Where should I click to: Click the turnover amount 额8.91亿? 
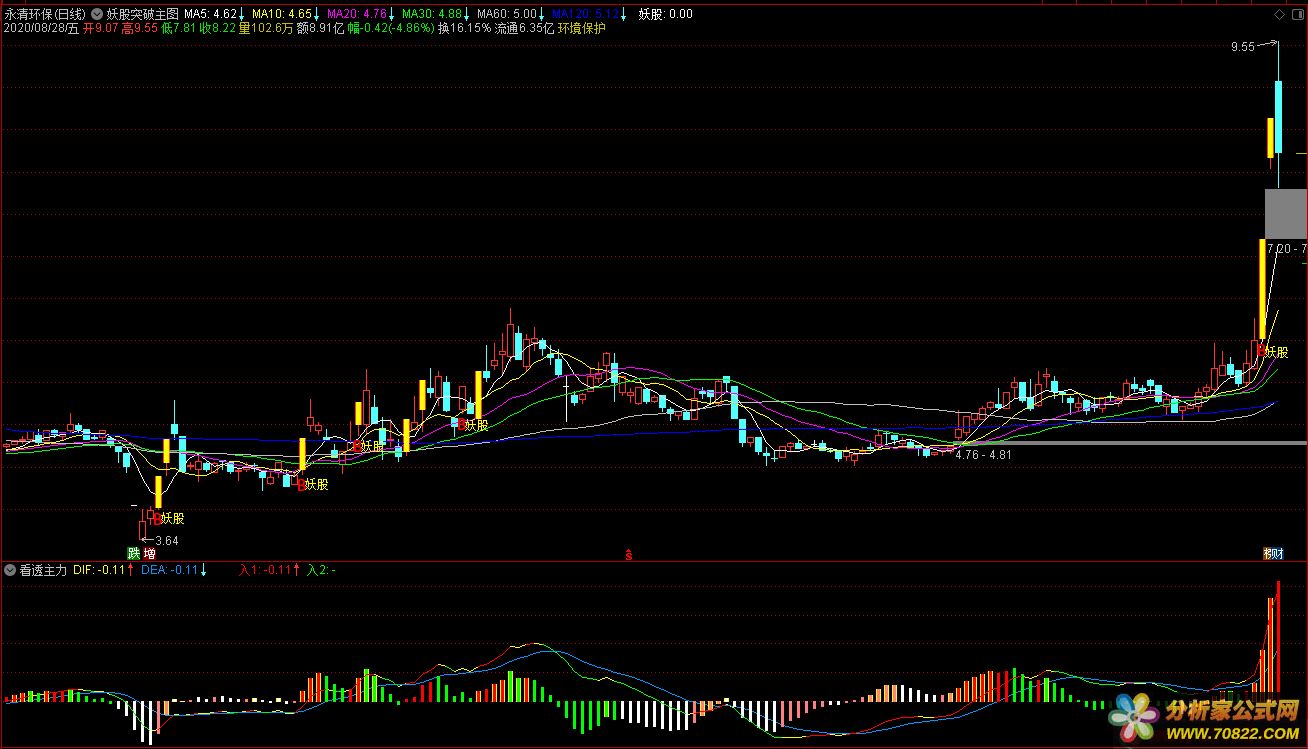(x=320, y=28)
